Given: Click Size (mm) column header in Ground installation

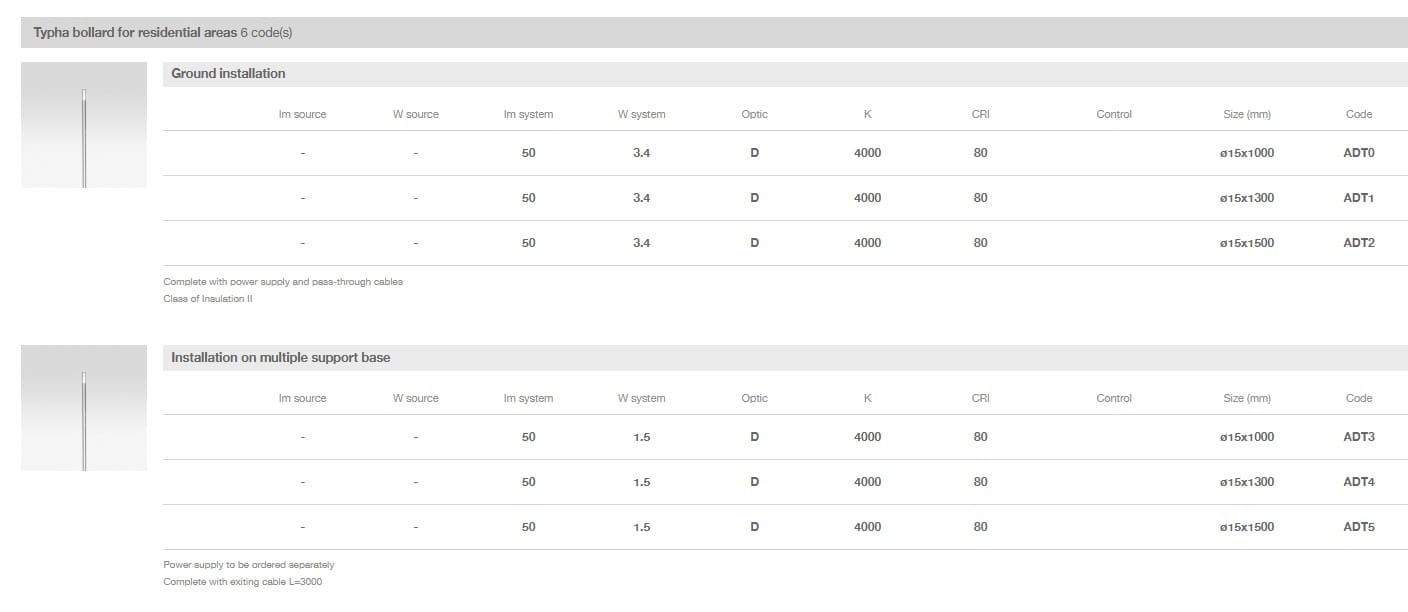Looking at the screenshot, I should [x=1246, y=115].
